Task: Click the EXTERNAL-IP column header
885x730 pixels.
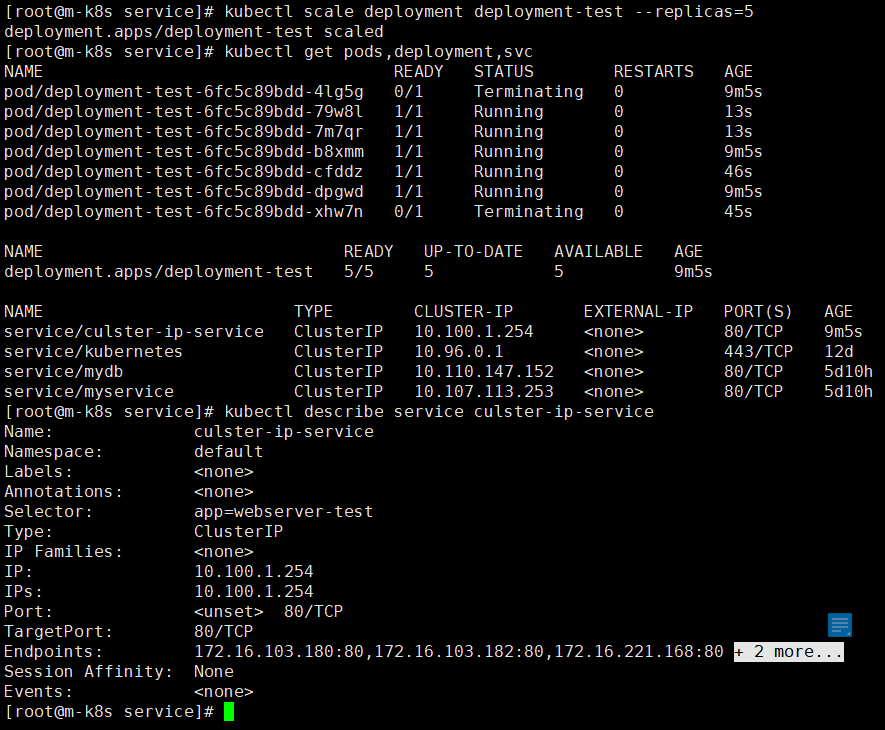Action: [x=638, y=312]
